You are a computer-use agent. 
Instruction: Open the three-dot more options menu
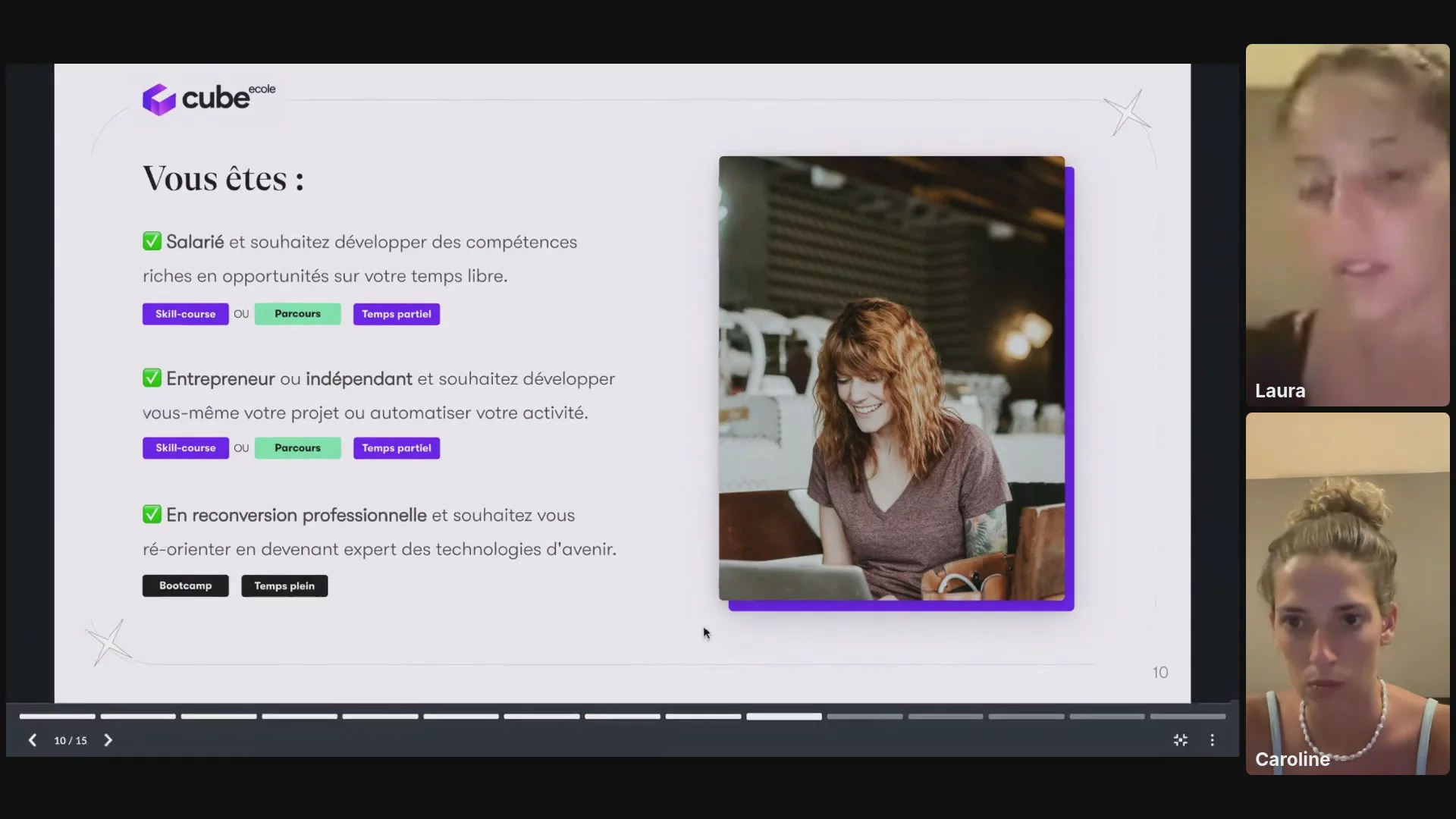point(1212,740)
